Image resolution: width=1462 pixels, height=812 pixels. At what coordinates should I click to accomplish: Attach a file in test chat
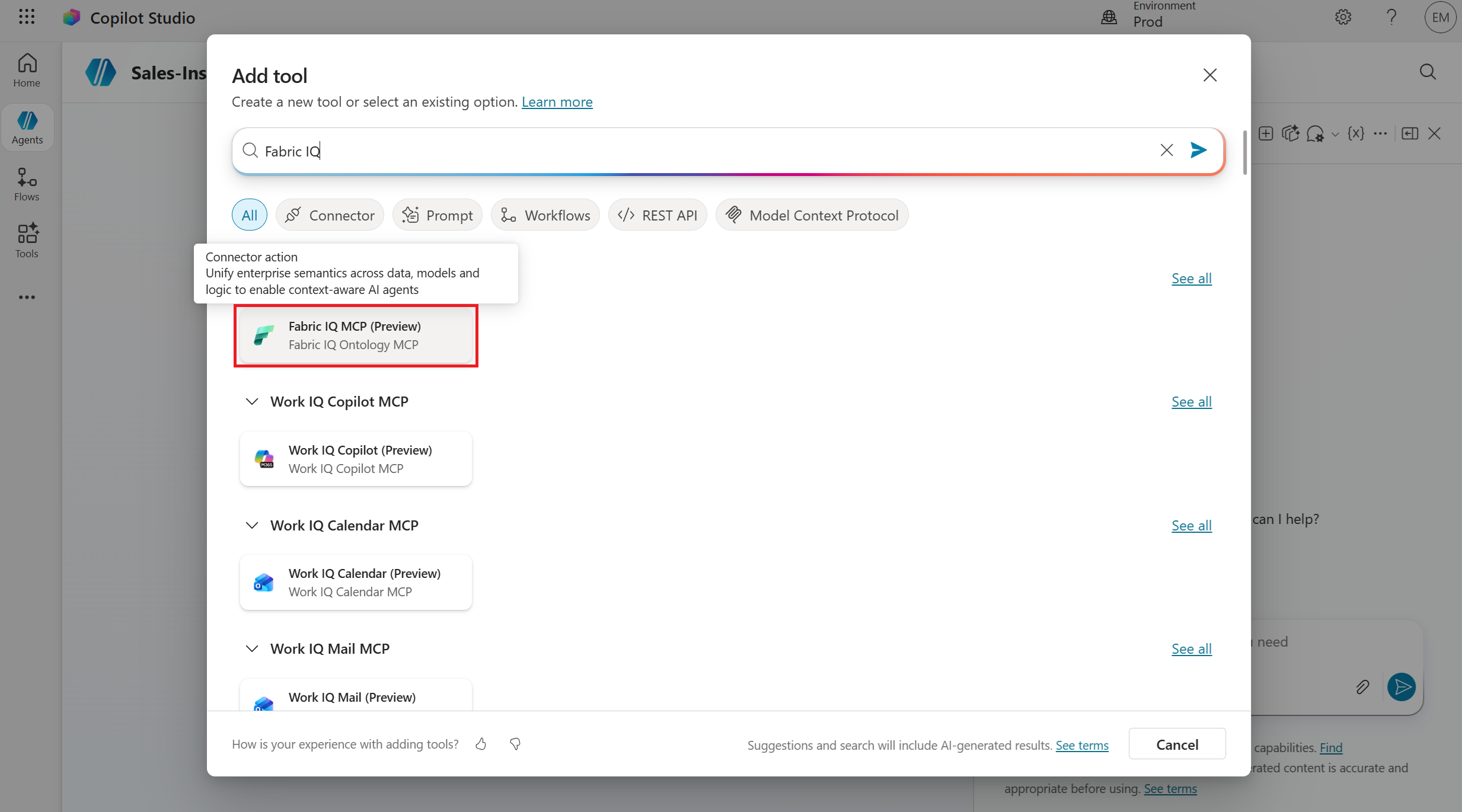click(1362, 687)
